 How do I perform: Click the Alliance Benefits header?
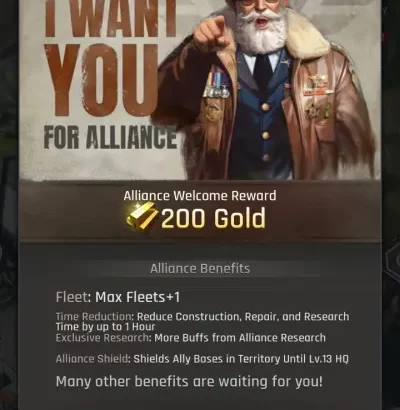200,268
